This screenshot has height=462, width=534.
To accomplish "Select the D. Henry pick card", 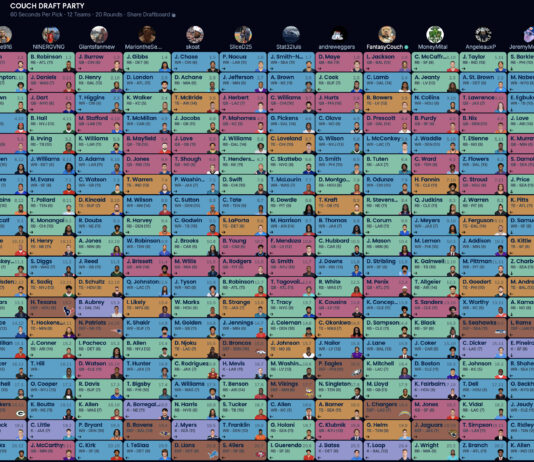I will (x=99, y=82).
